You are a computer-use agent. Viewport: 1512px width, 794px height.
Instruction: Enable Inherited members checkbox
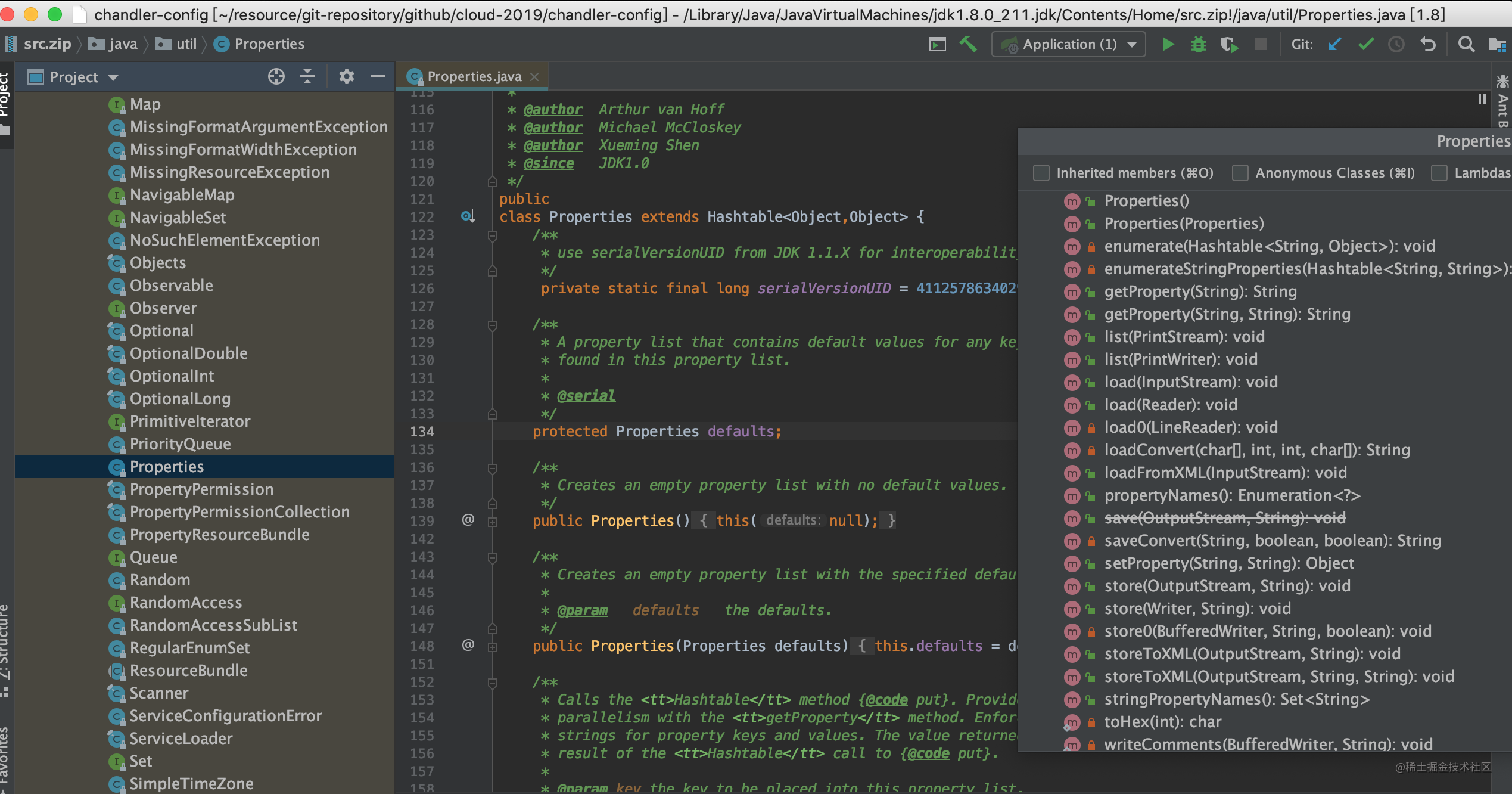pos(1041,173)
